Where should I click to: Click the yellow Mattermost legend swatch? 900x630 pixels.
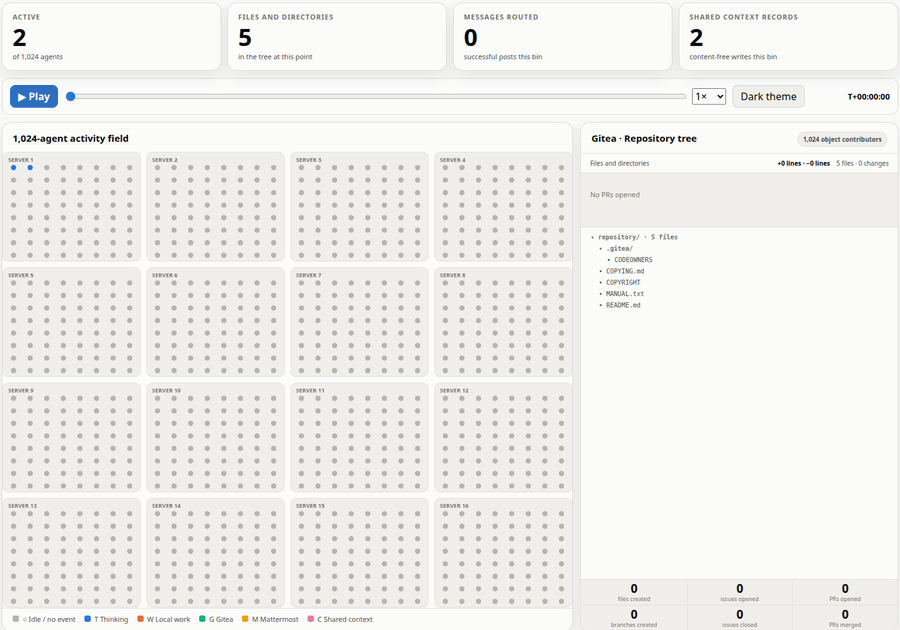(x=245, y=619)
